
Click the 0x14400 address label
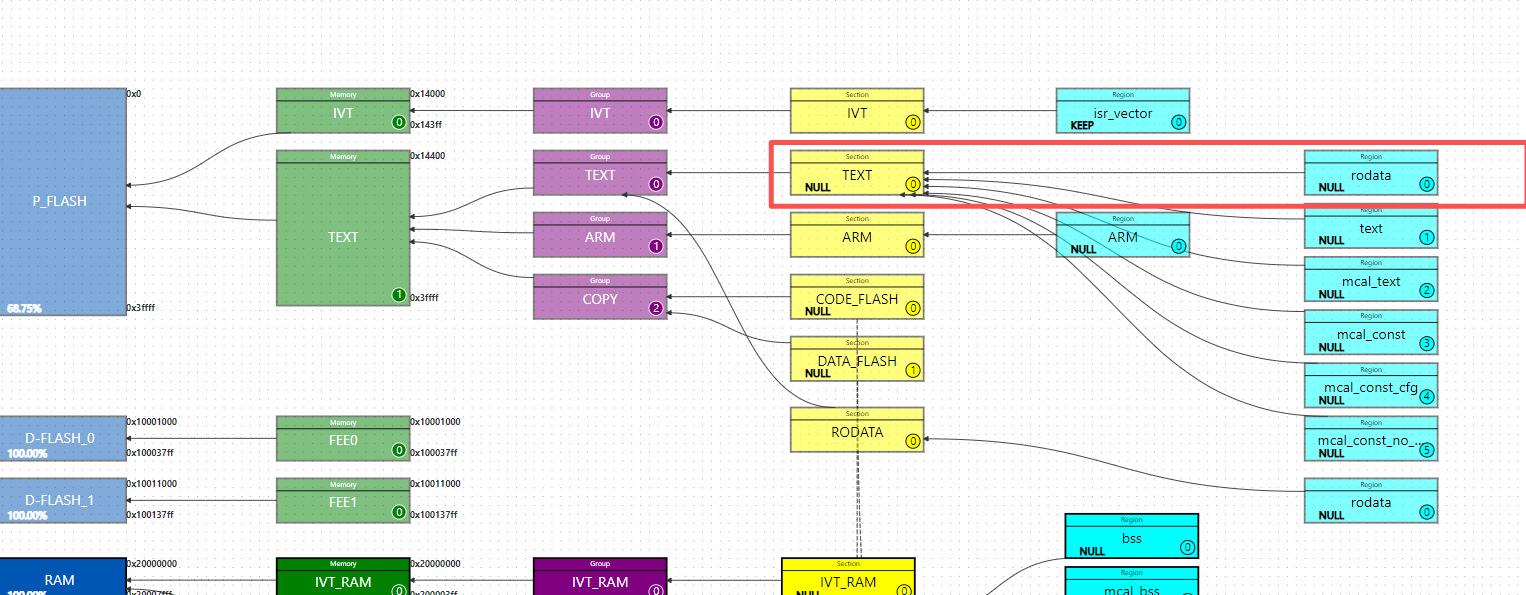coord(428,156)
